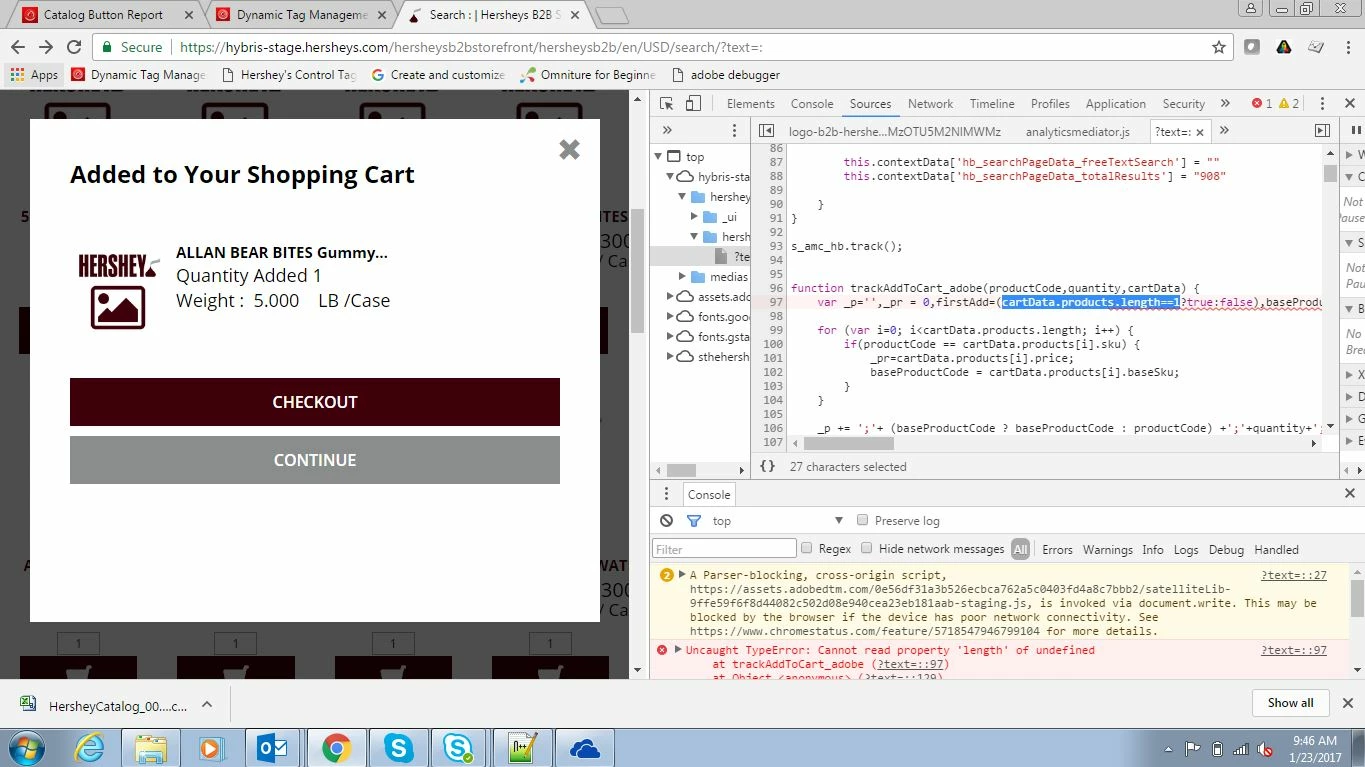Screen dimensions: 1365x767
Task: Filter console by Logs
Action: [1186, 549]
